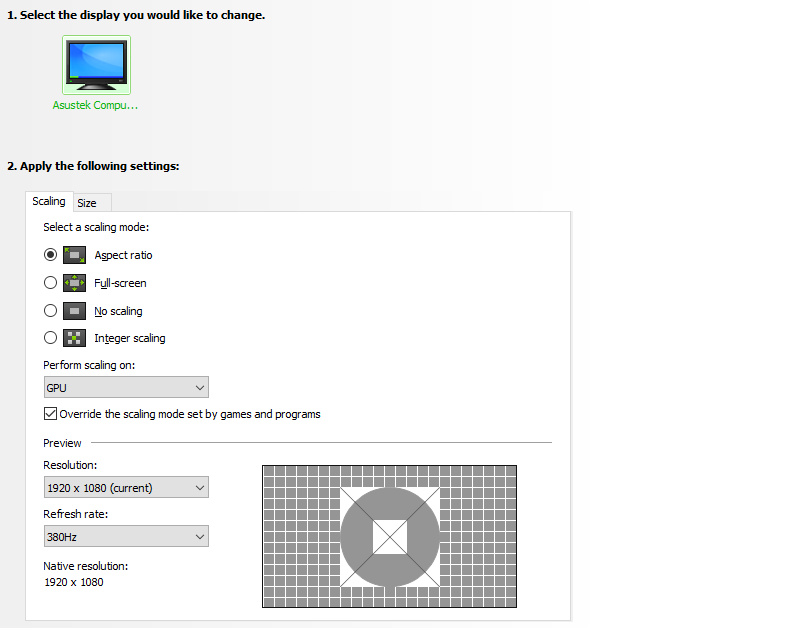Pick the Integer scaling radio button
Screen dimensions: 793x628
tap(51, 338)
